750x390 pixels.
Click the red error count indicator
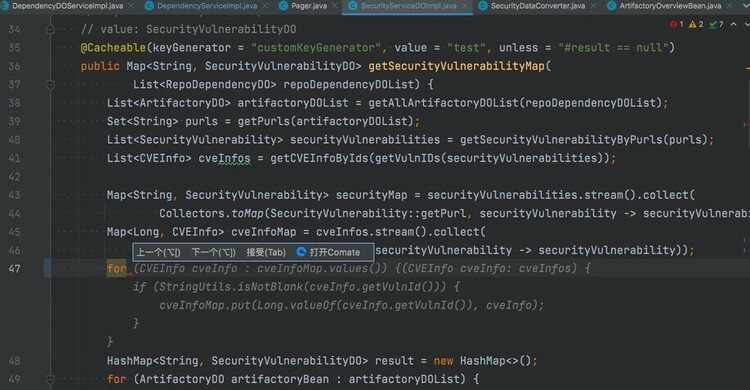pyautogui.click(x=677, y=24)
